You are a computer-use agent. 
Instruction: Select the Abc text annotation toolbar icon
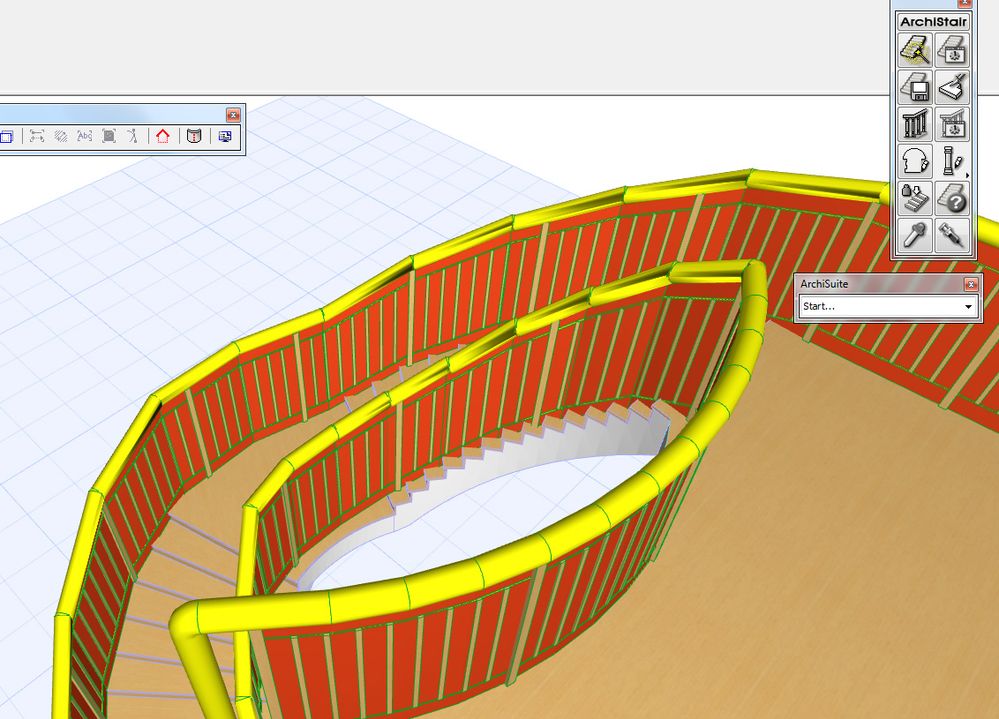pyautogui.click(x=84, y=135)
